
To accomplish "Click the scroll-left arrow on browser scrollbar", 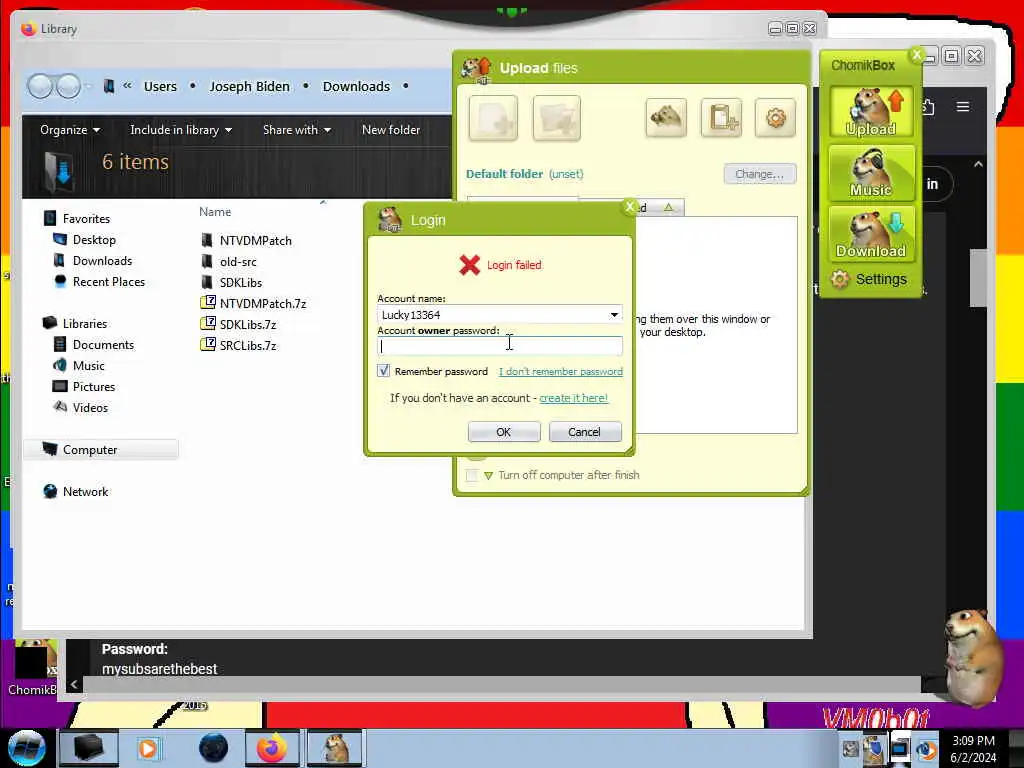I will click(x=74, y=684).
